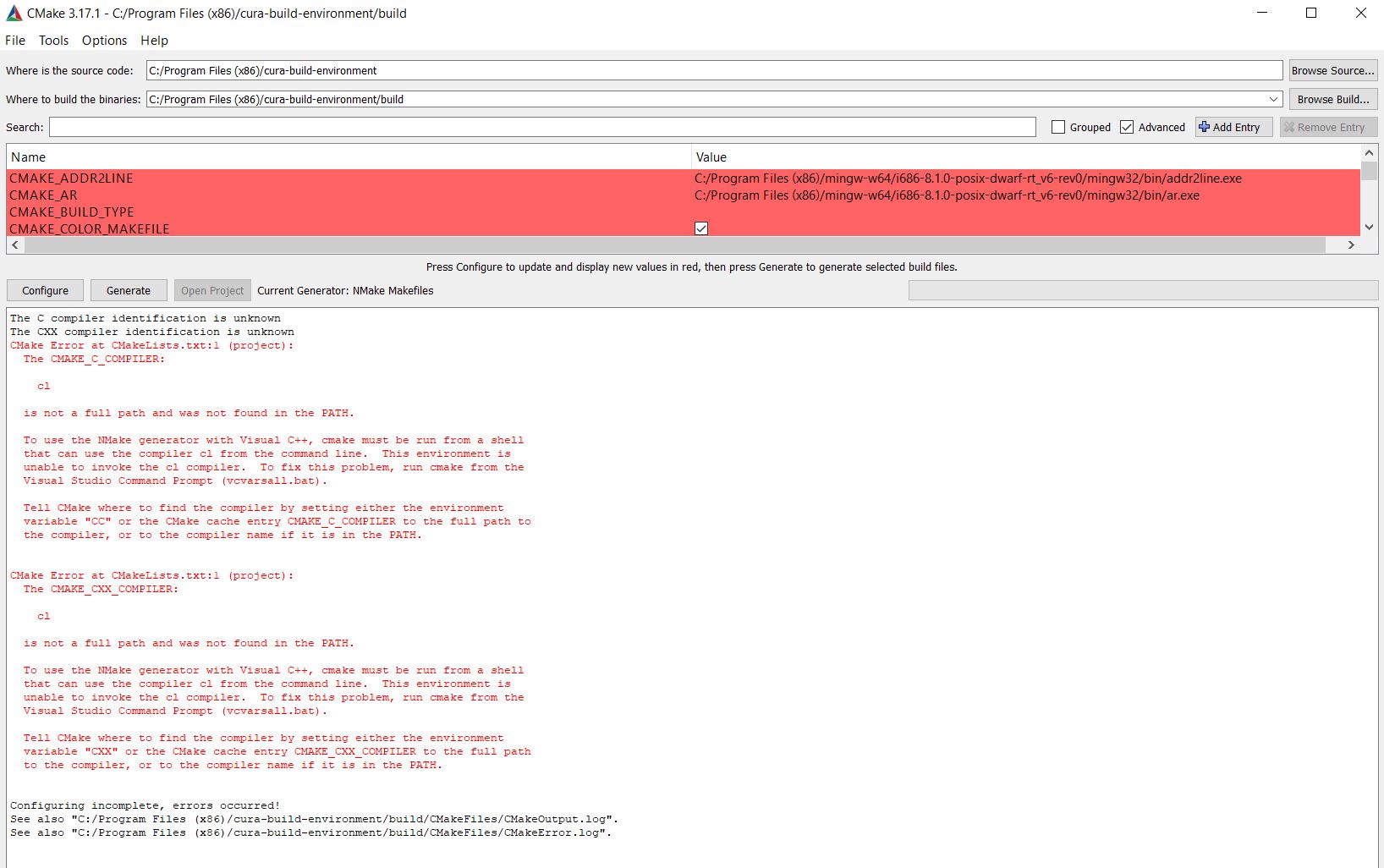1384x868 pixels.
Task: Click 'The CXX compiler identification is unknown' line
Action: point(152,332)
